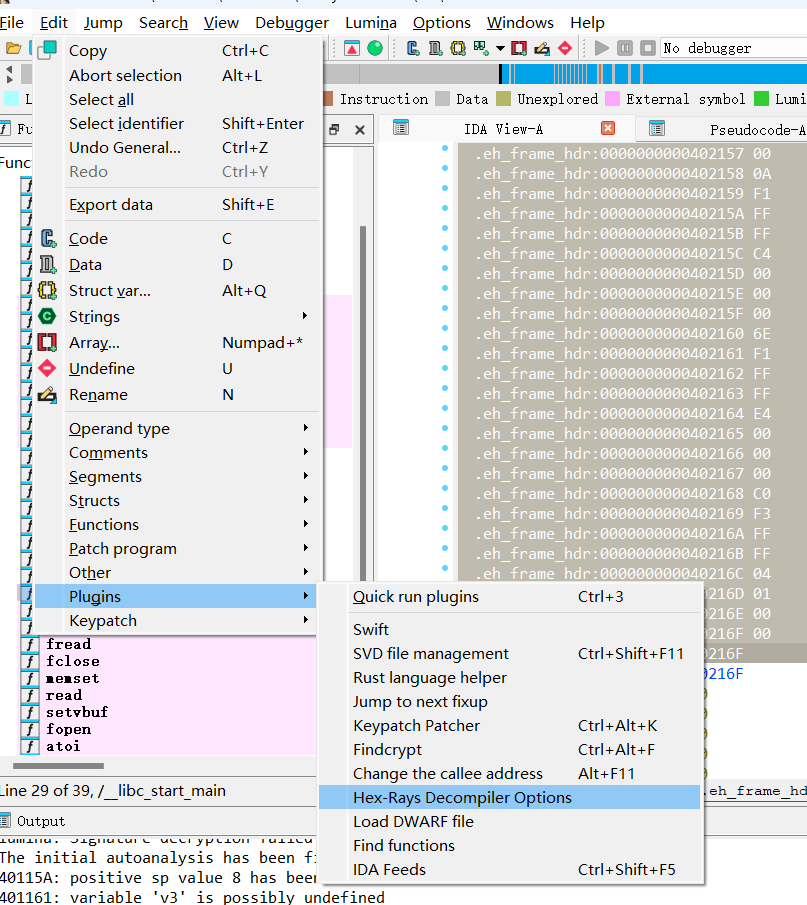The height and width of the screenshot is (905, 807).
Task: Choose Keypatch Patcher plugin entry
Action: 509,726
